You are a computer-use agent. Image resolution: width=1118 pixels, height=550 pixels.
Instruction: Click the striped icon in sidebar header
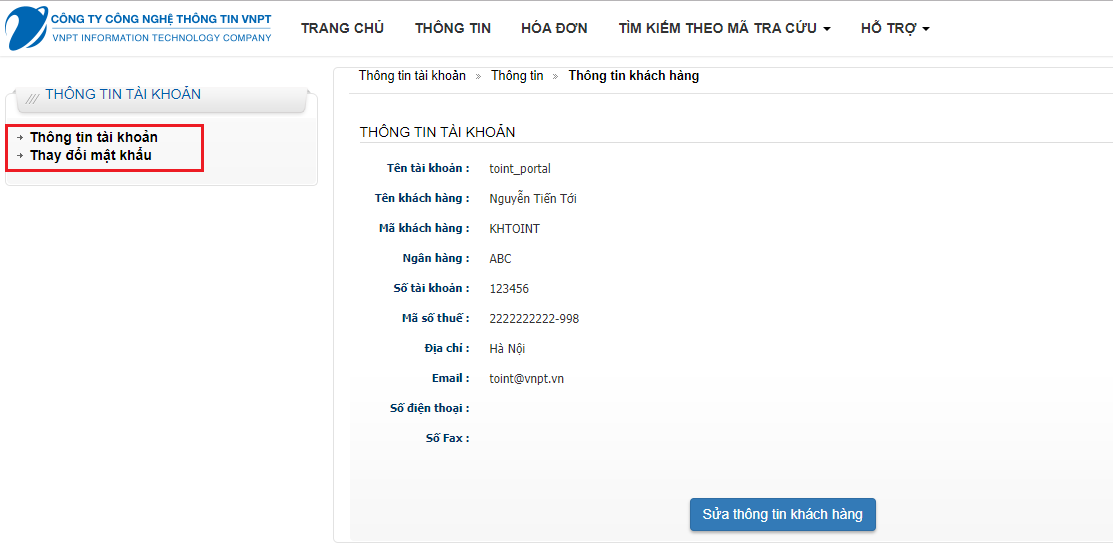click(33, 97)
